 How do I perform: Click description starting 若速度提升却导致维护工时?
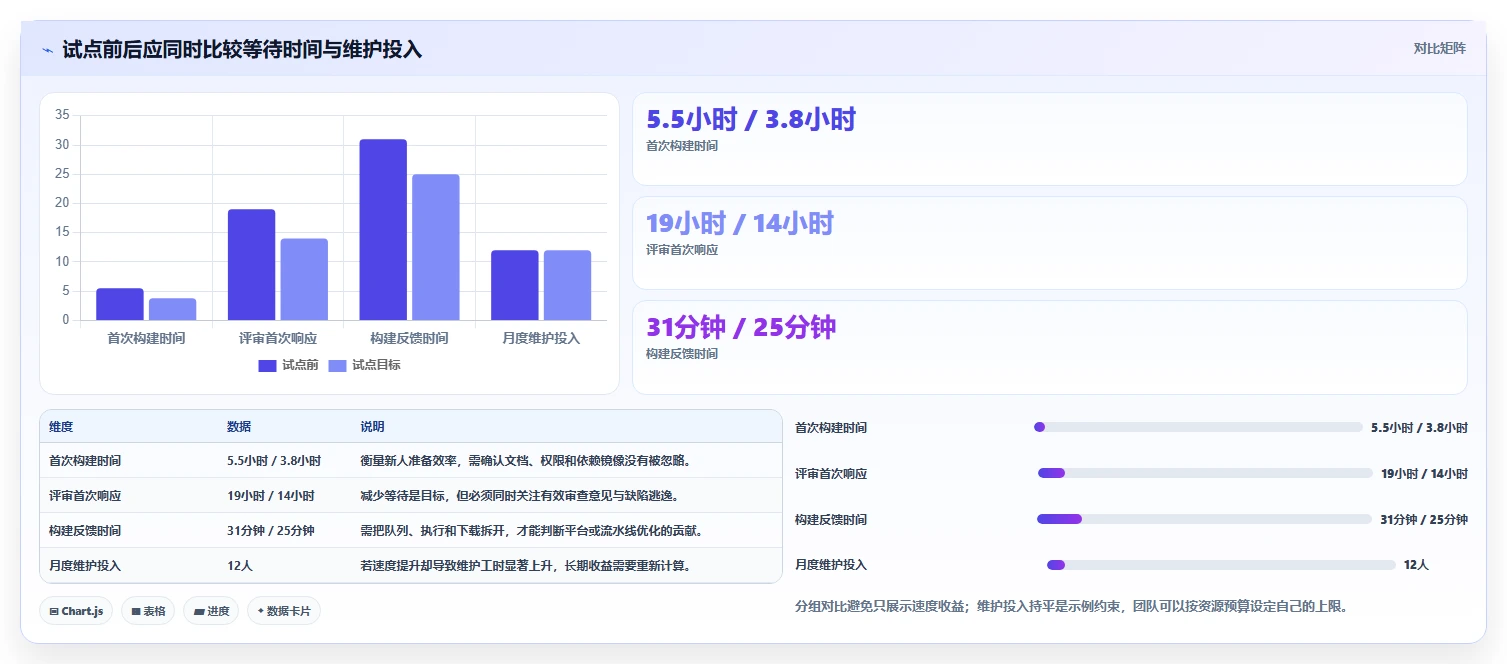click(527, 566)
